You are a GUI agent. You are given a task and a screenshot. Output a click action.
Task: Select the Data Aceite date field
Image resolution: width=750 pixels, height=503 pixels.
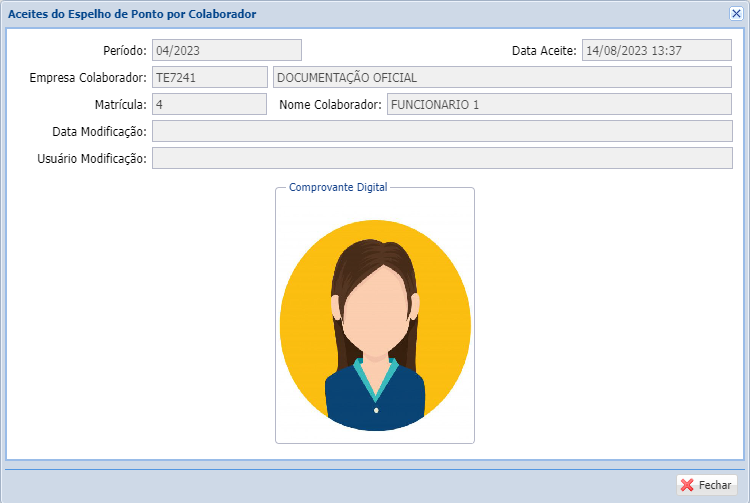click(x=657, y=50)
